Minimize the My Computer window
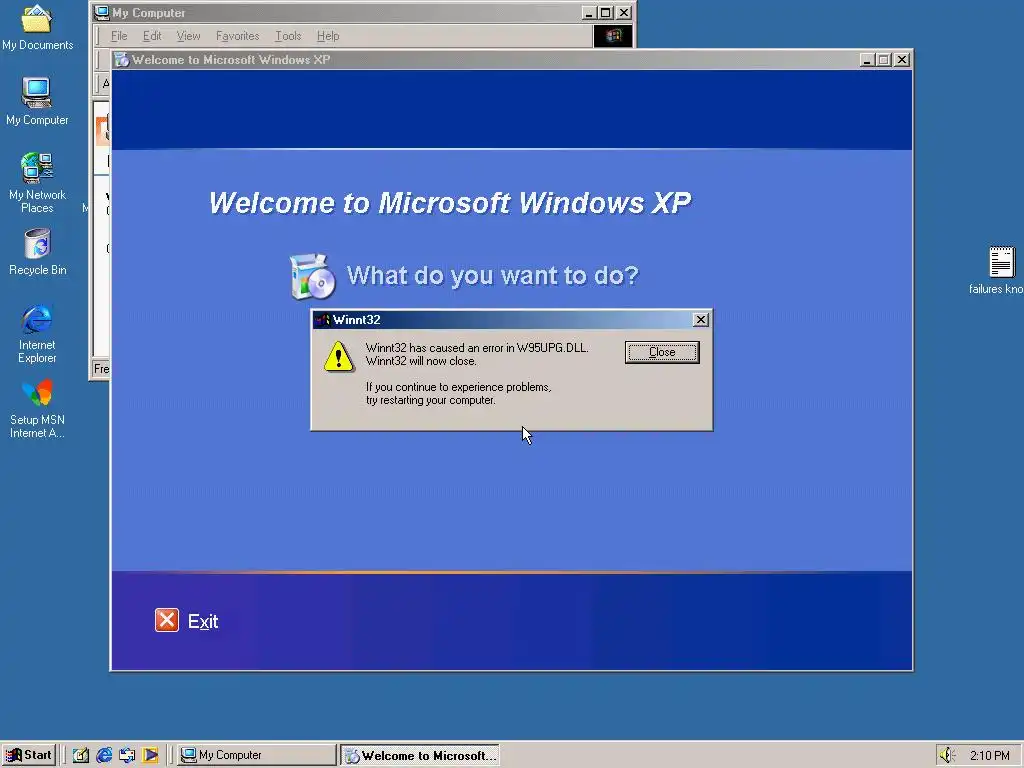This screenshot has height=768, width=1024. (x=589, y=12)
